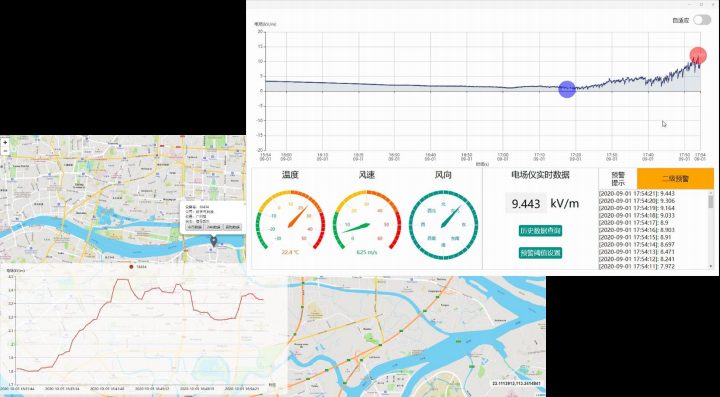
Task: Open 预警阈值设置 warning threshold settings
Action: coord(540,253)
